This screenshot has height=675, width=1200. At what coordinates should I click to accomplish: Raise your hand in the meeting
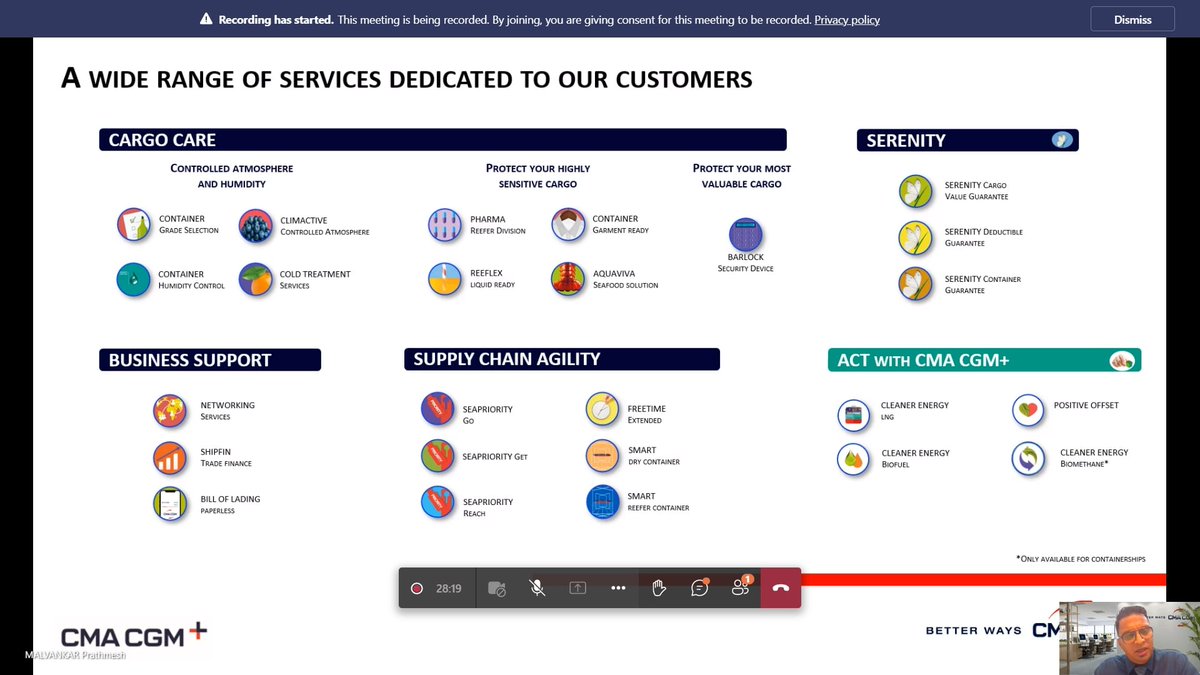659,589
